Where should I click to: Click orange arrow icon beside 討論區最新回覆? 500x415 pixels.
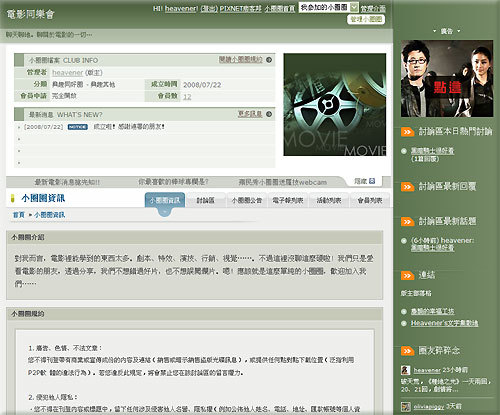click(407, 187)
